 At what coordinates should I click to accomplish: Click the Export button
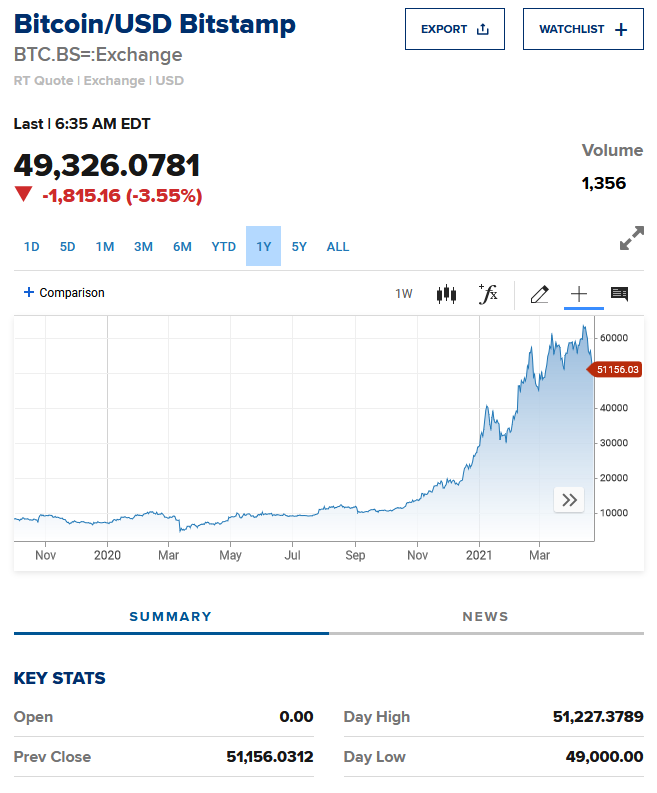[455, 29]
